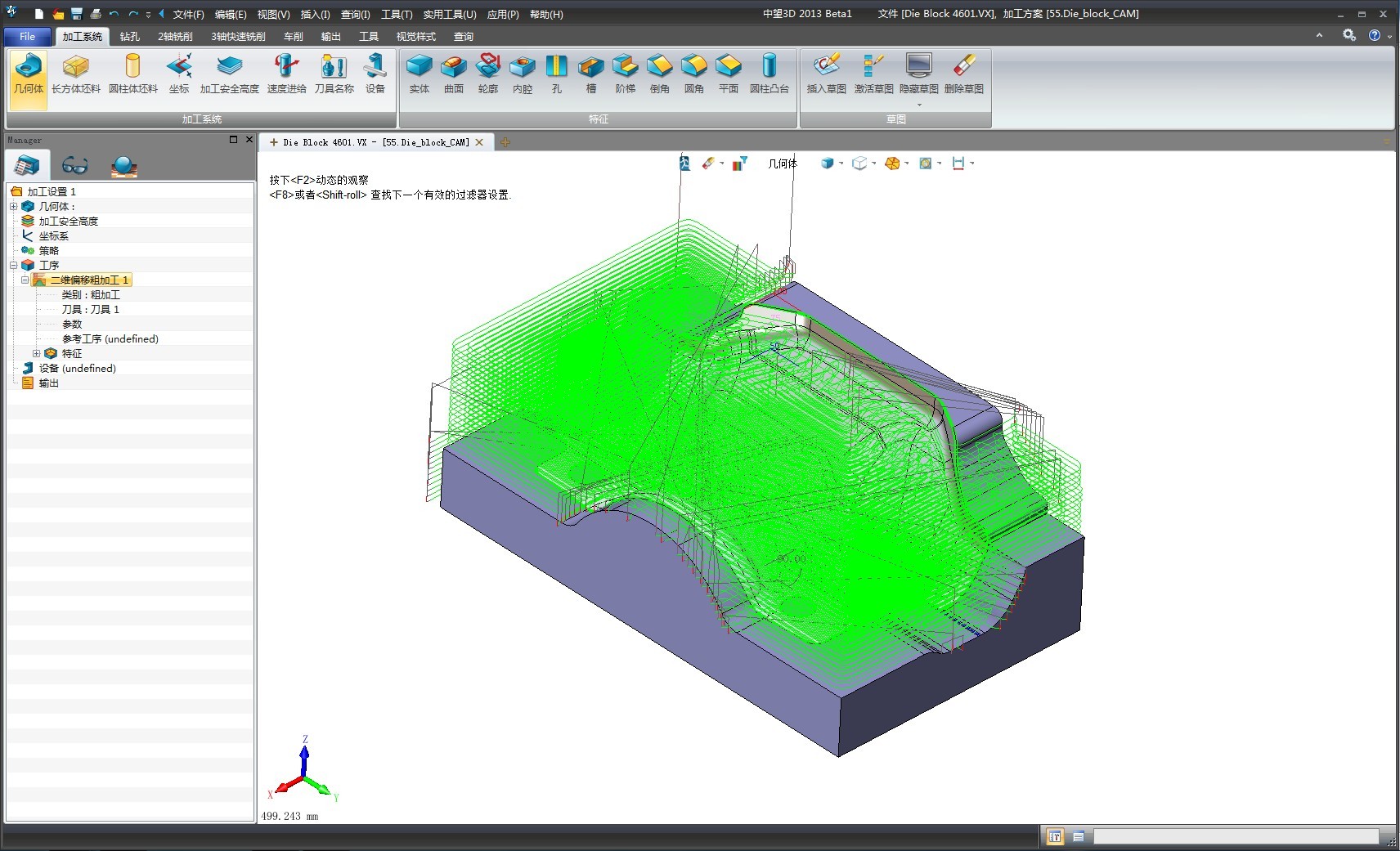Click the command input field in status bar
This screenshot has height=851, width=1400.
coord(1235,836)
